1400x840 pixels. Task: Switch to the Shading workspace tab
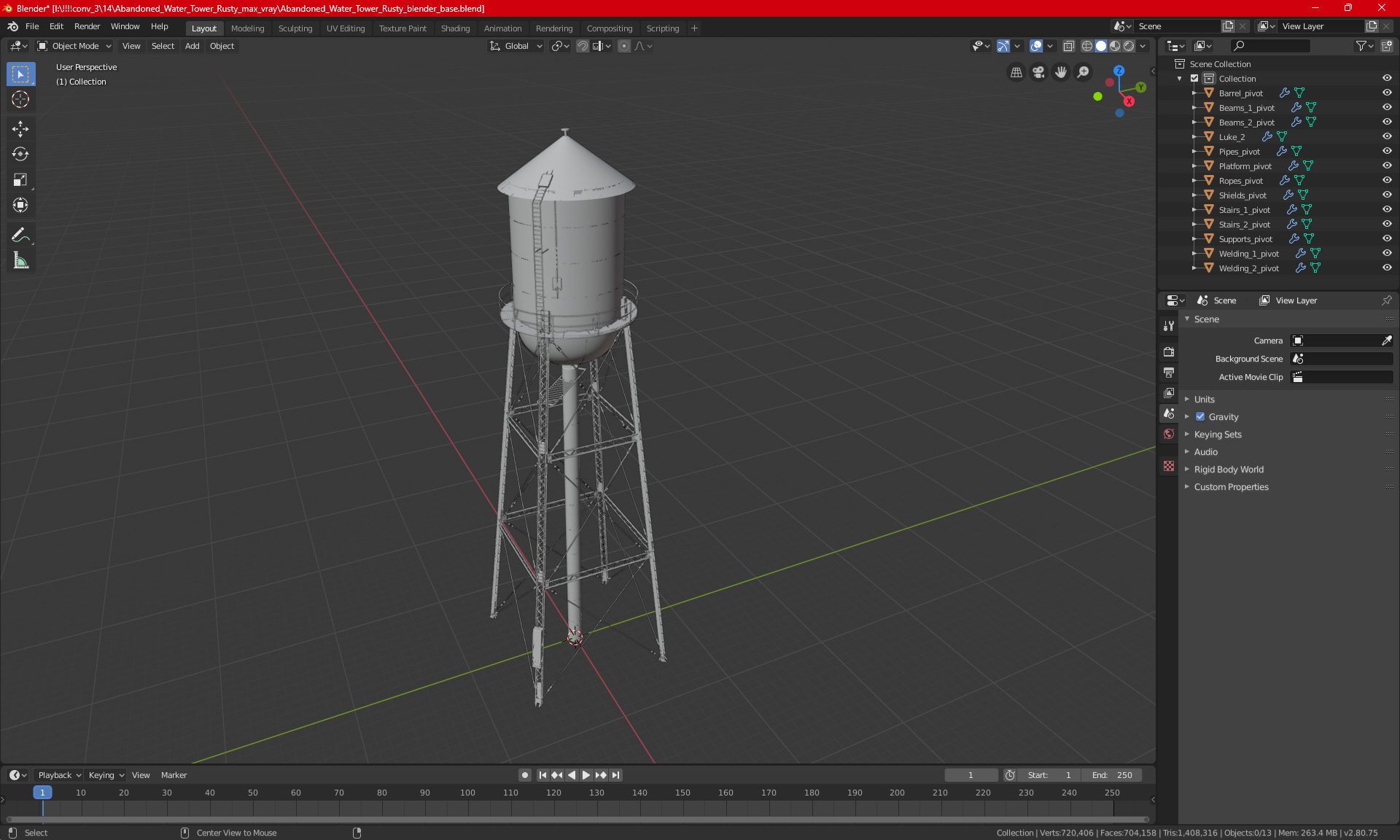click(x=455, y=28)
